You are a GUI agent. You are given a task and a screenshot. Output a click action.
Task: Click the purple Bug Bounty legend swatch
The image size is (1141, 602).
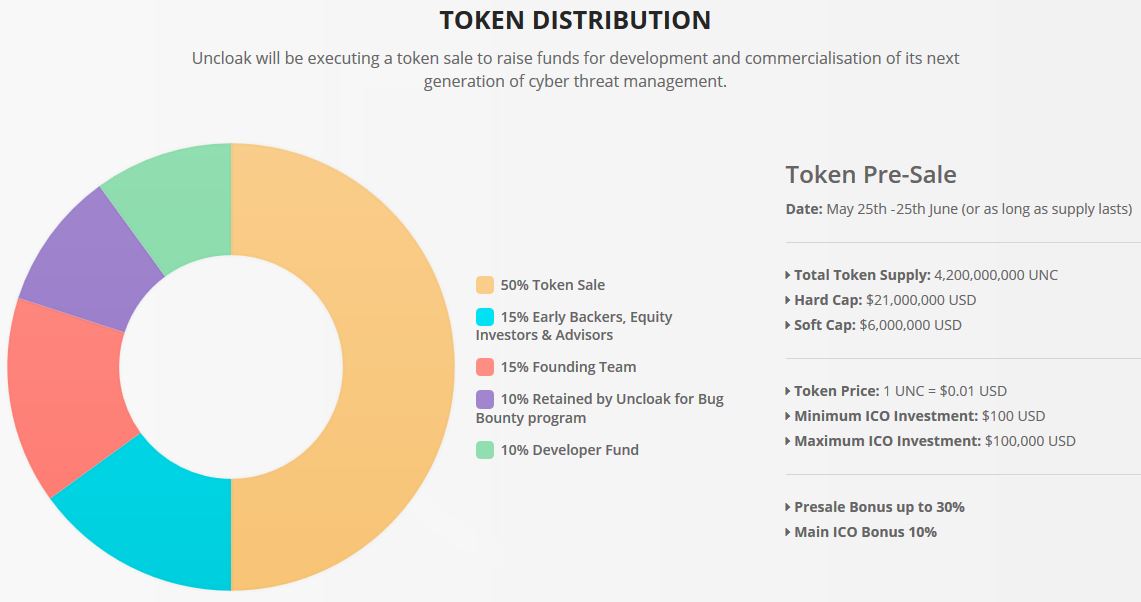pyautogui.click(x=485, y=399)
